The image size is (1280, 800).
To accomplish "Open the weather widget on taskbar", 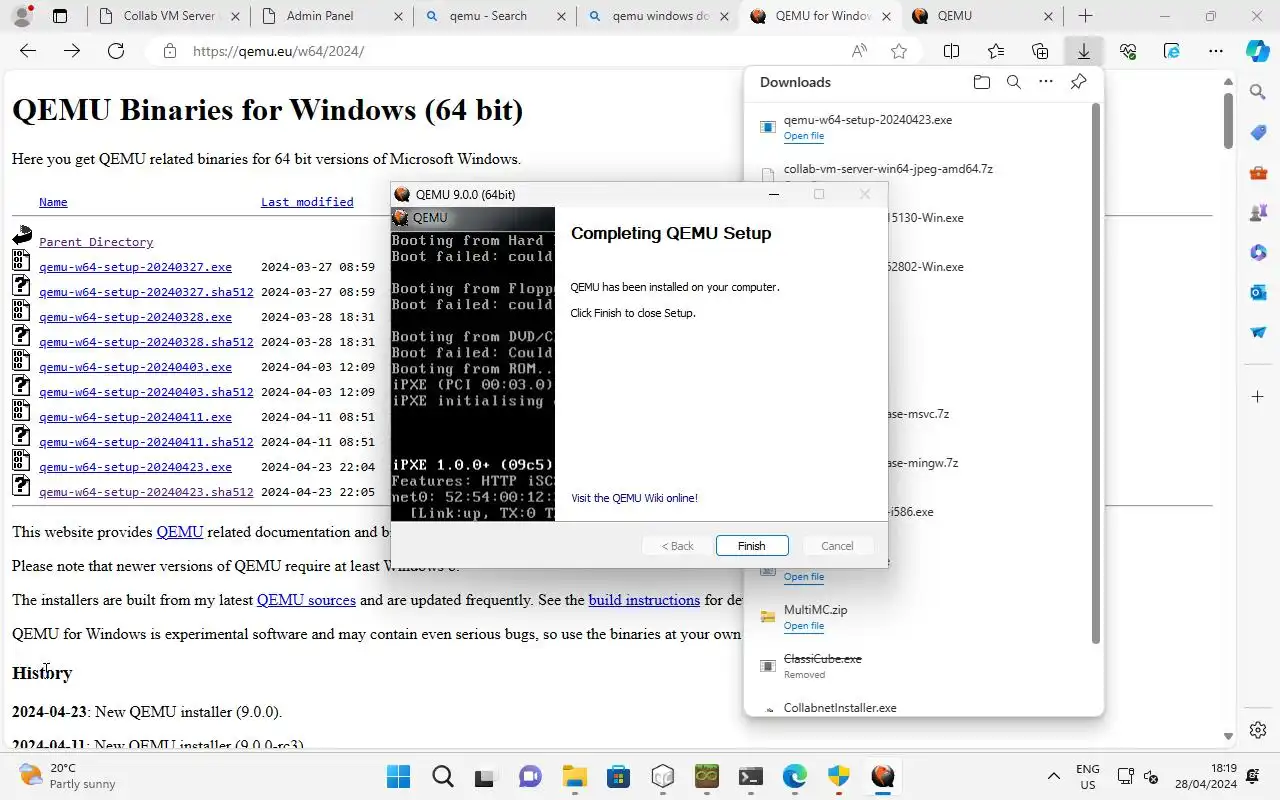I will pos(68,776).
